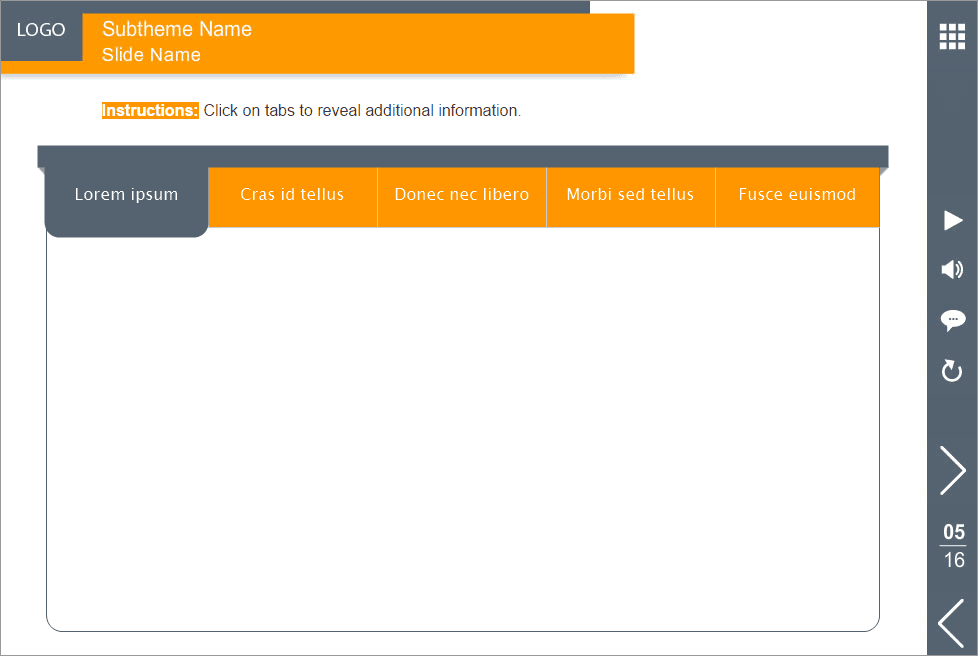Viewport: 978px width, 656px height.
Task: Expand the Lorem ipsum tab content
Action: (126, 194)
